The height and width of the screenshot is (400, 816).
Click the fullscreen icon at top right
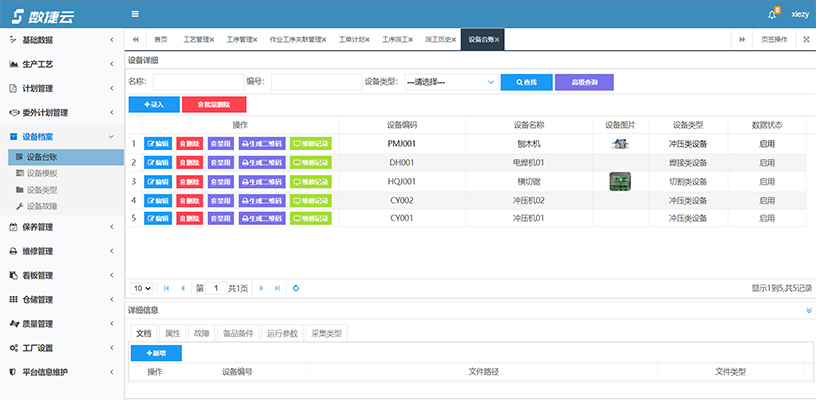click(x=806, y=39)
